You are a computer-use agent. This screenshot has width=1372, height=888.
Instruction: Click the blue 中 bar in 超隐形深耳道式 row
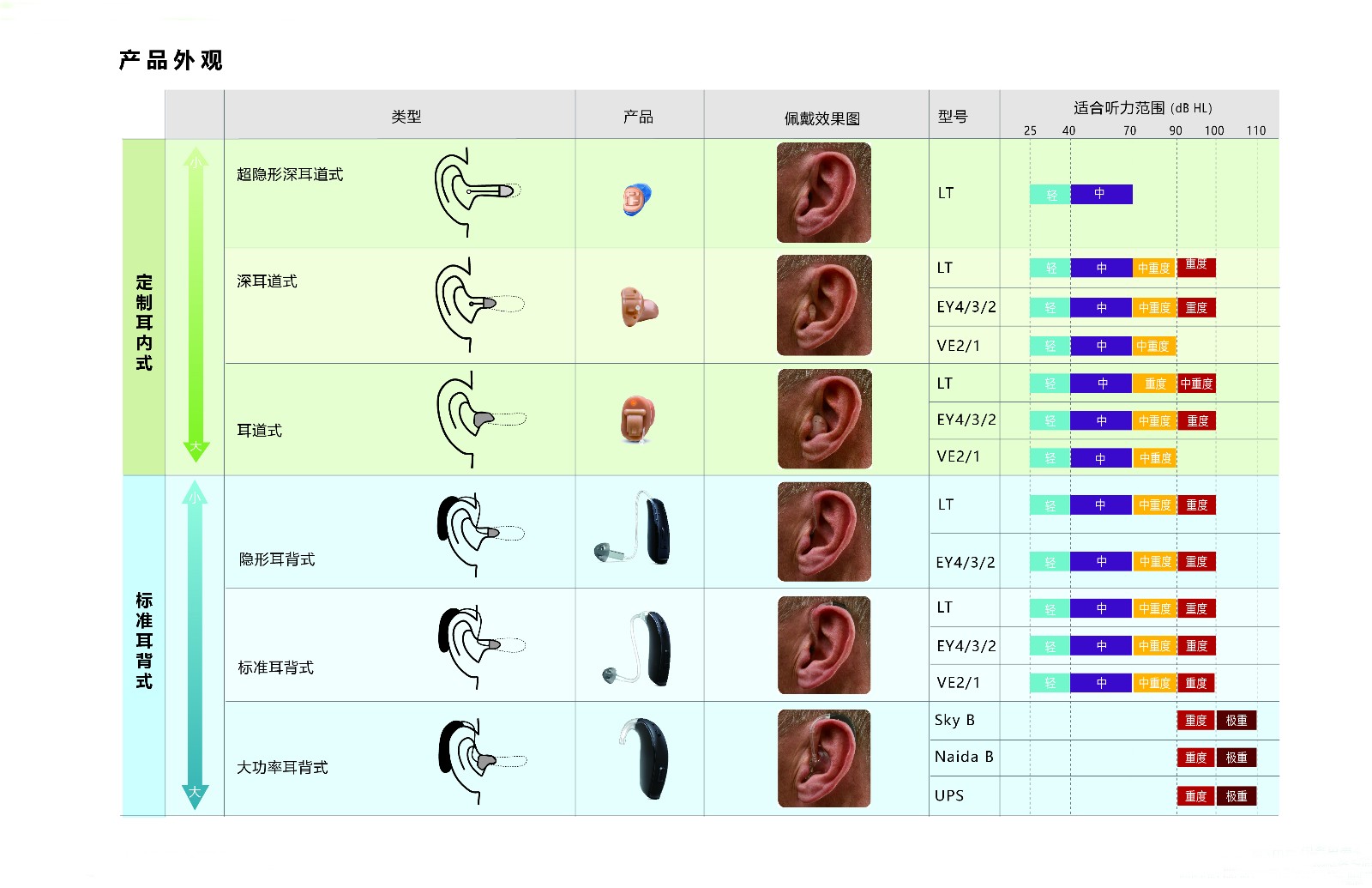click(1101, 195)
